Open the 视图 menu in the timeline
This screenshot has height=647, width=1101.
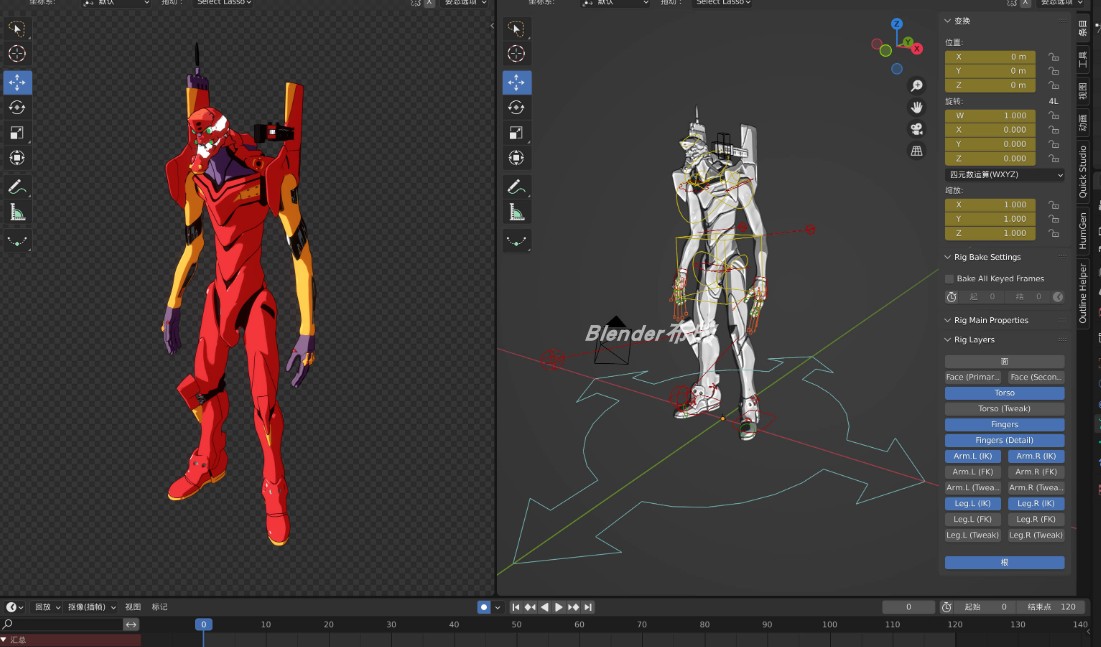point(133,607)
